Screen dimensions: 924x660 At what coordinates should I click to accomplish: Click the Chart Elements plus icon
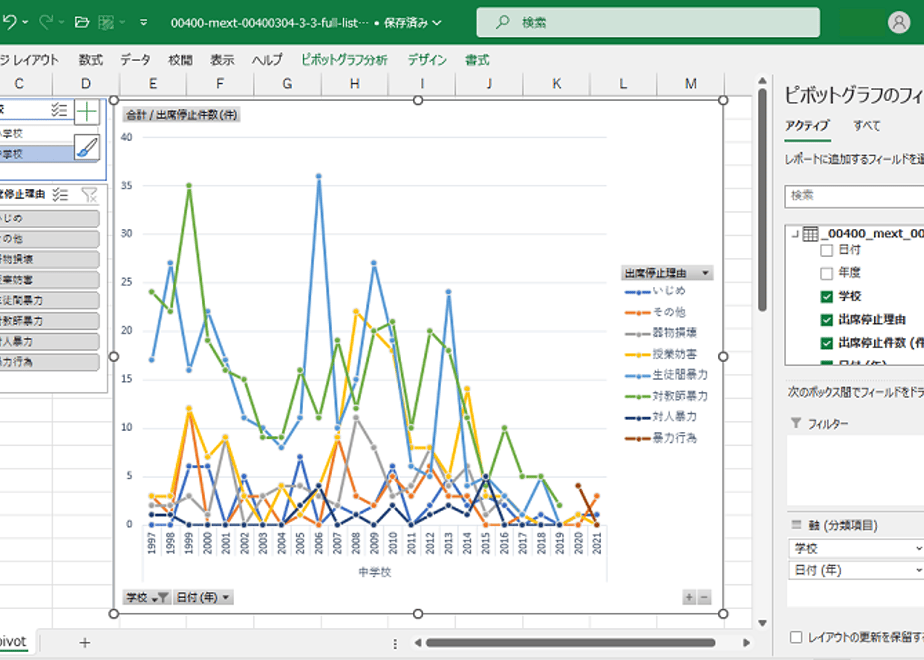pos(87,111)
